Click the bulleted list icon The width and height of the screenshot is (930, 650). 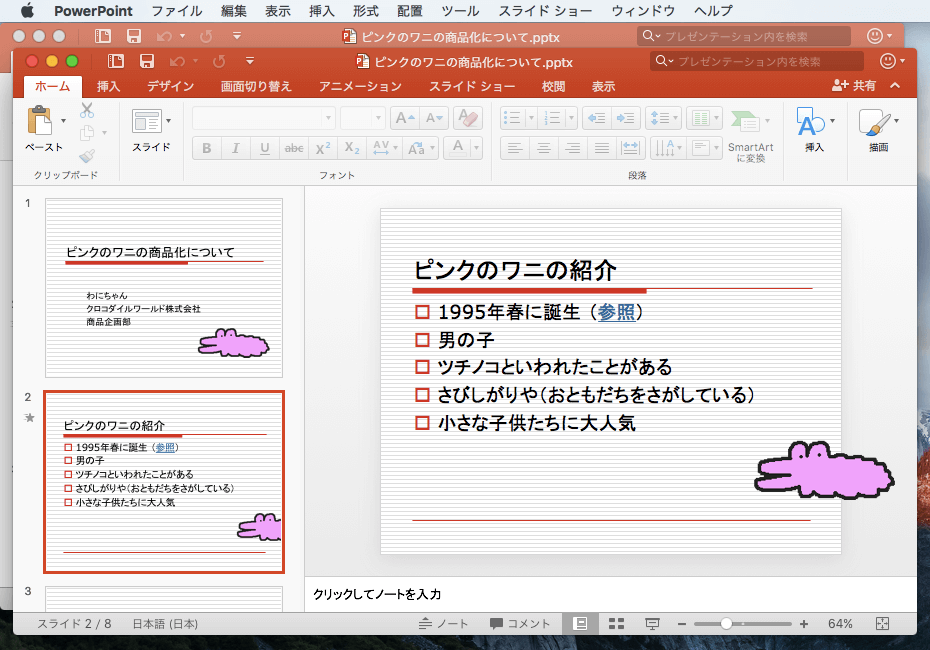512,118
